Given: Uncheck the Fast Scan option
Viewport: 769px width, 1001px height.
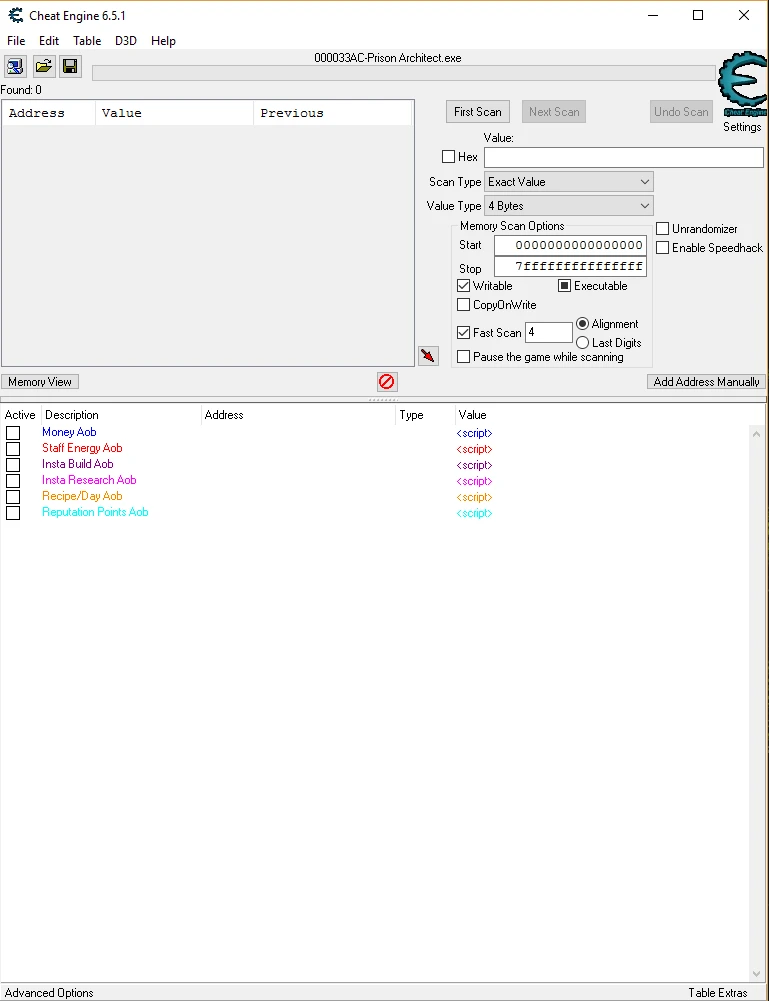Looking at the screenshot, I should tap(463, 332).
